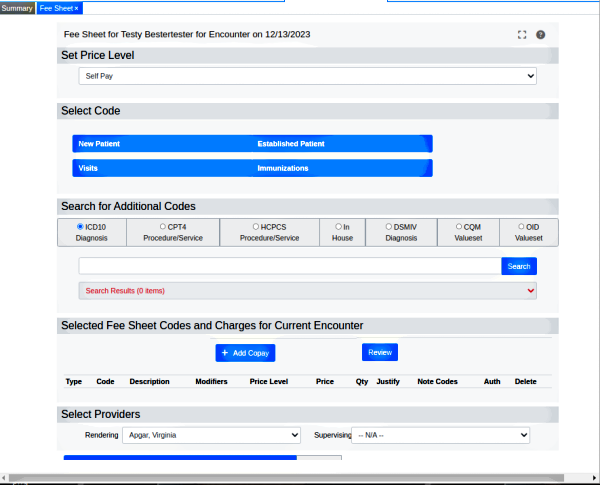Open the Supervising provider dropdown
Viewport: 600px width, 485px height.
tap(440, 436)
